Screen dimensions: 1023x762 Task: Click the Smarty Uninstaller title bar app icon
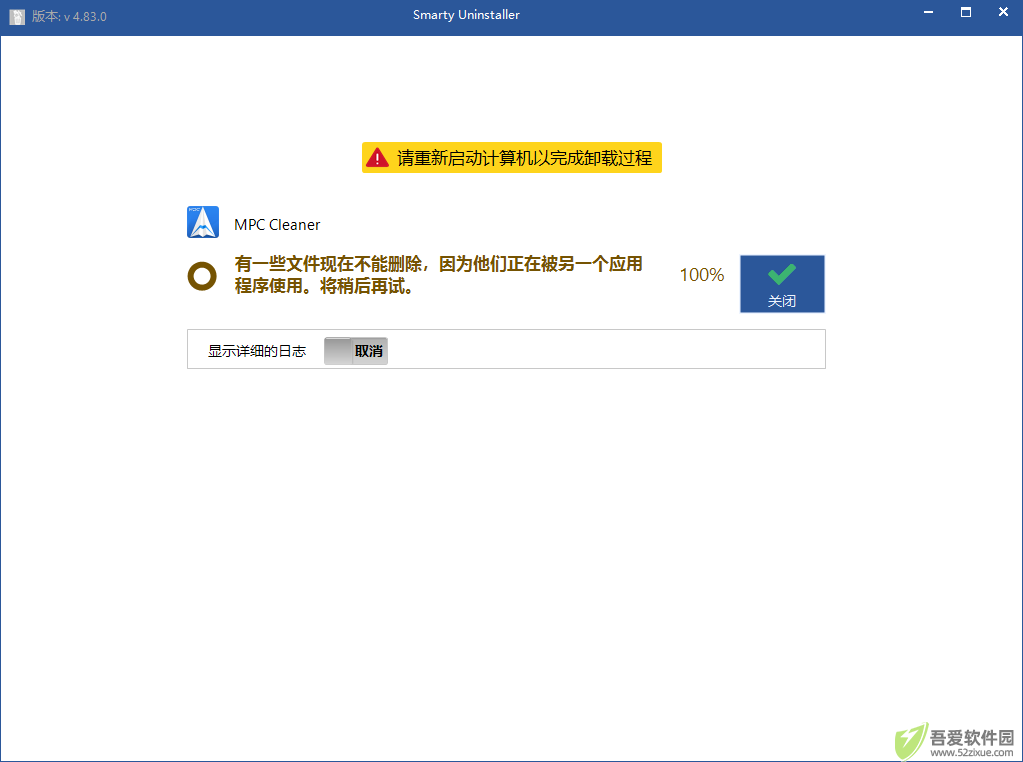pyautogui.click(x=17, y=16)
